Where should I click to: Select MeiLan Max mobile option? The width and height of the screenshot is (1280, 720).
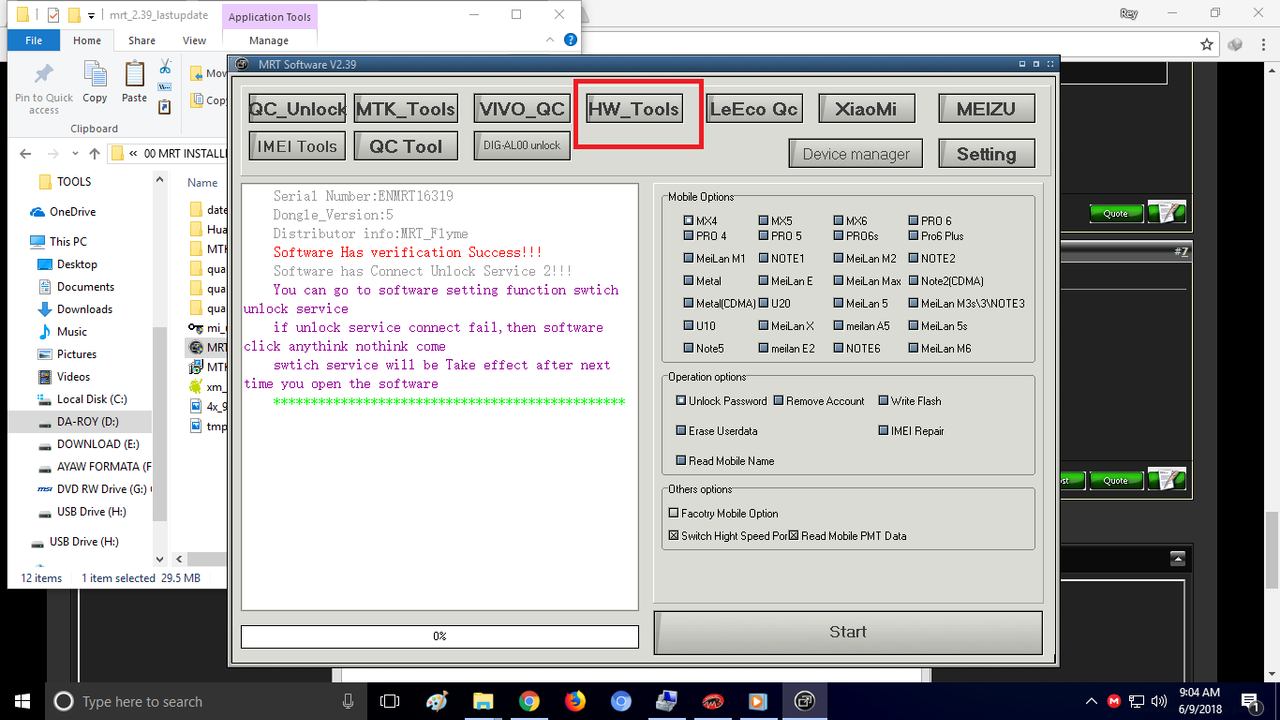coord(867,281)
